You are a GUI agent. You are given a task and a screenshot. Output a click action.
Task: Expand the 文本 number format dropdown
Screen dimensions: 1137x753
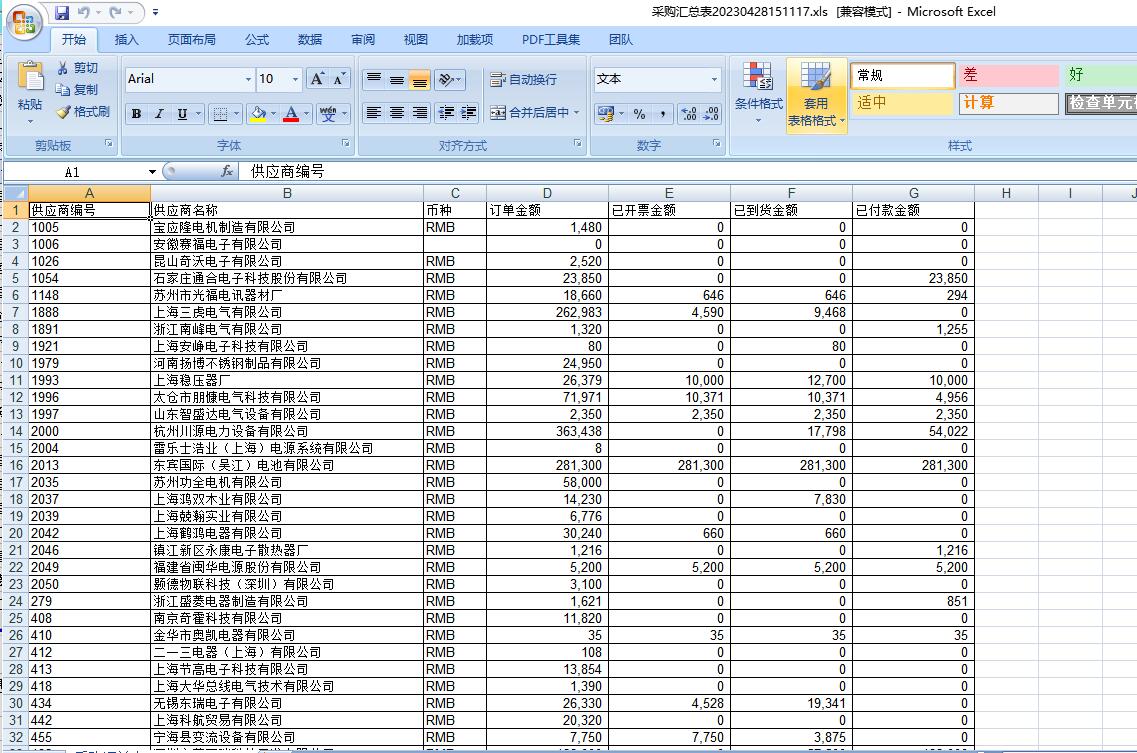click(714, 79)
